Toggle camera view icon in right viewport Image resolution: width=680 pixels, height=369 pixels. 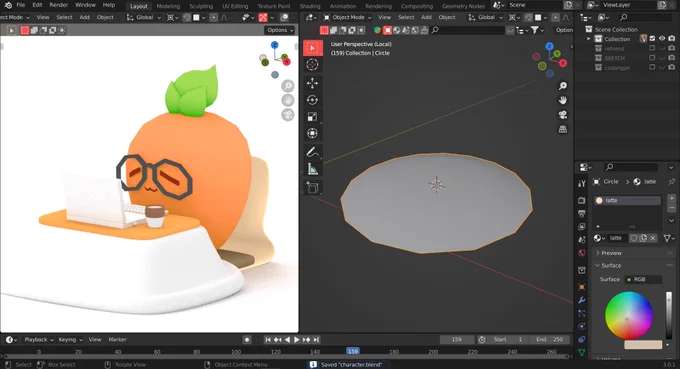pyautogui.click(x=562, y=115)
